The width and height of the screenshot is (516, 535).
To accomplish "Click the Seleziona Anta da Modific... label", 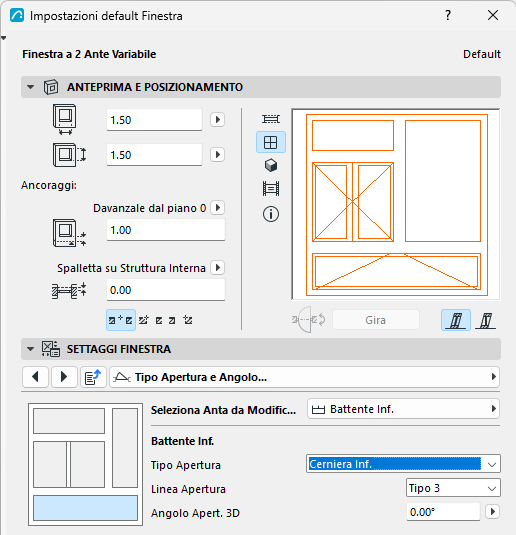I will click(x=223, y=410).
